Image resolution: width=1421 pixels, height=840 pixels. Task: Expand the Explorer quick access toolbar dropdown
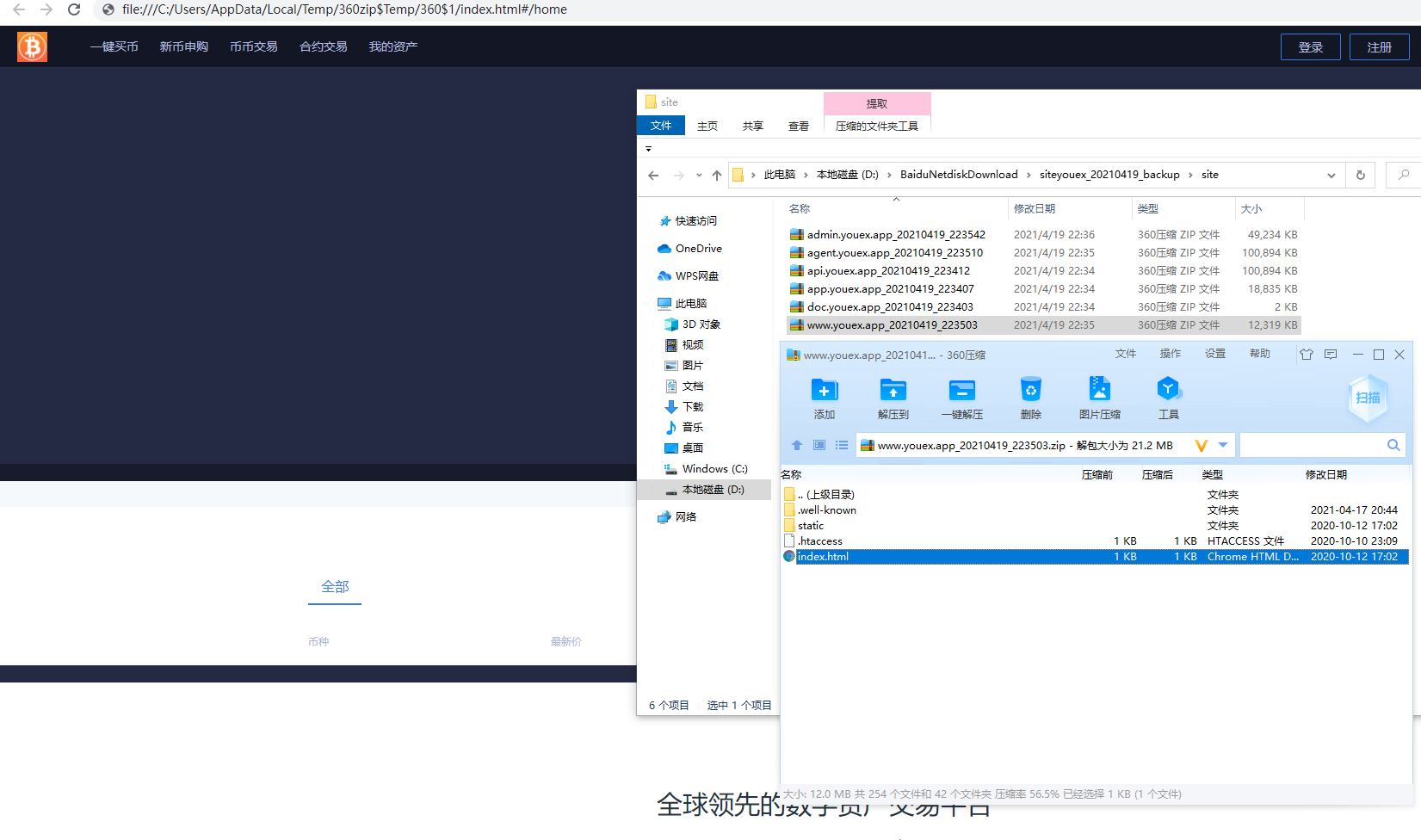(648, 149)
